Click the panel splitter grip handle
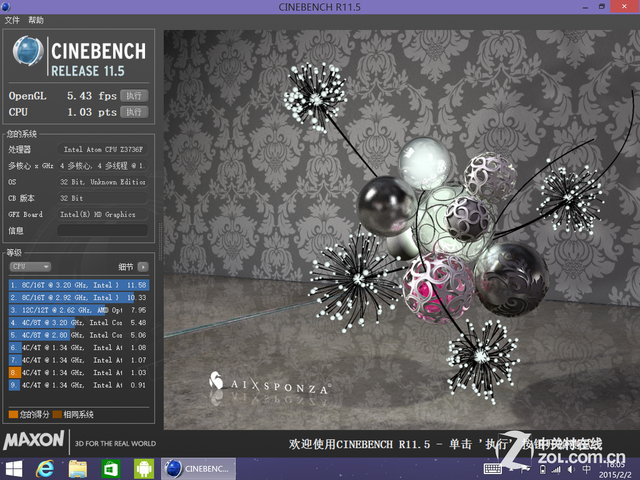This screenshot has width=640, height=480. click(x=160, y=241)
